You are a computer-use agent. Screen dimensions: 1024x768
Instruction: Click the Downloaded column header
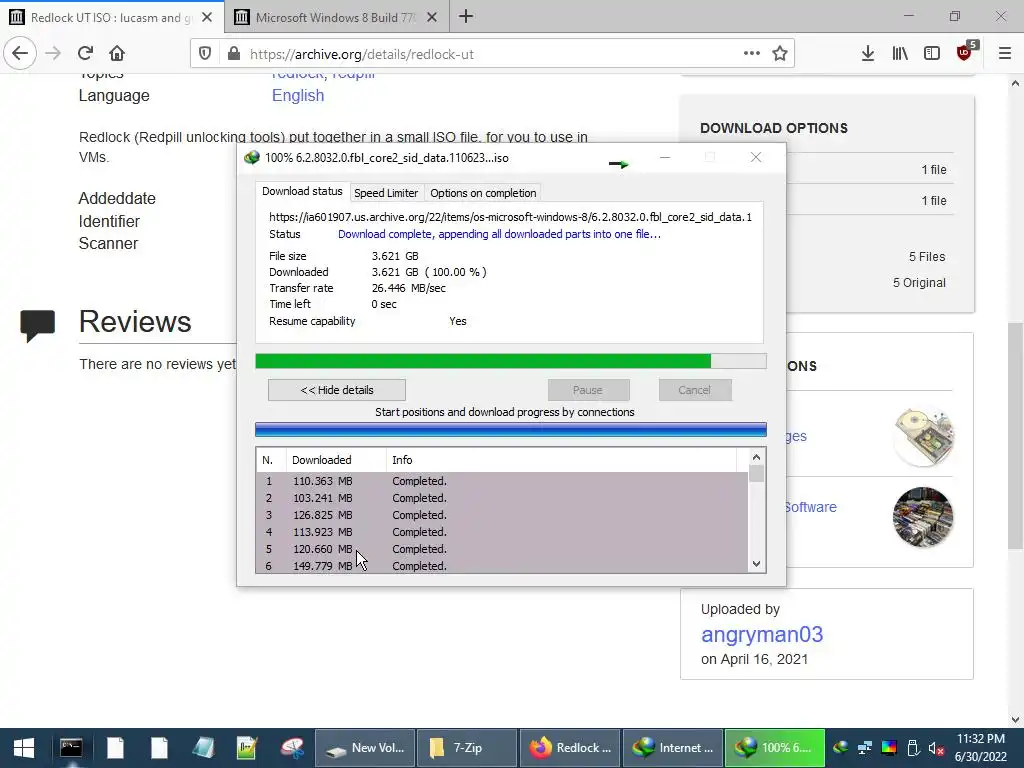click(x=336, y=460)
